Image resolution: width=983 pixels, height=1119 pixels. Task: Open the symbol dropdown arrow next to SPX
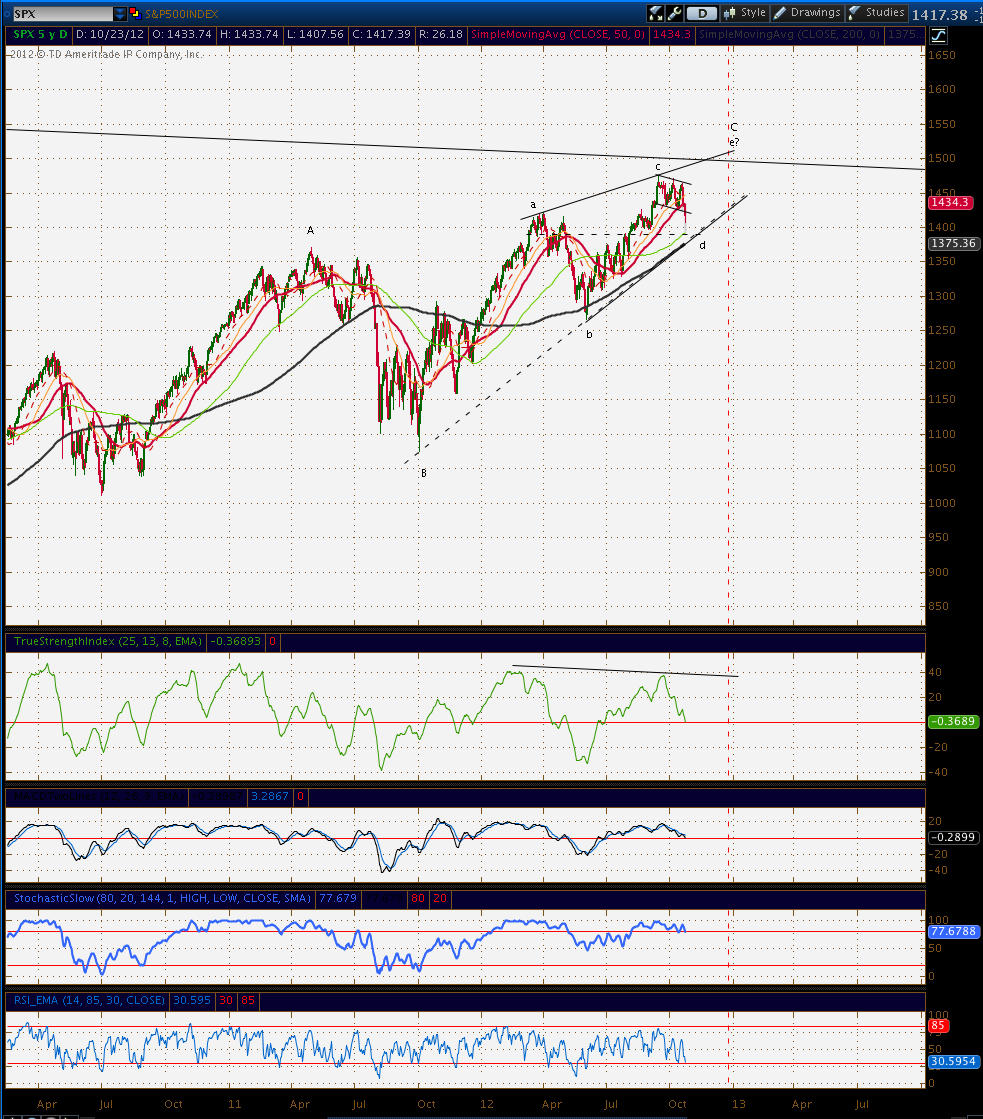point(120,14)
